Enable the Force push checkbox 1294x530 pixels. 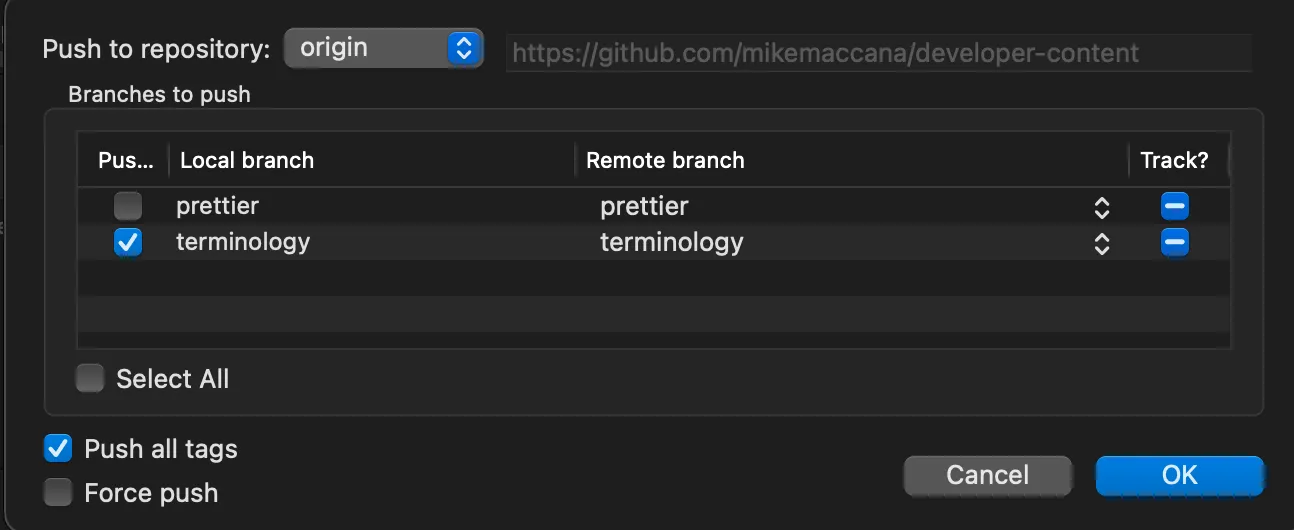[59, 493]
